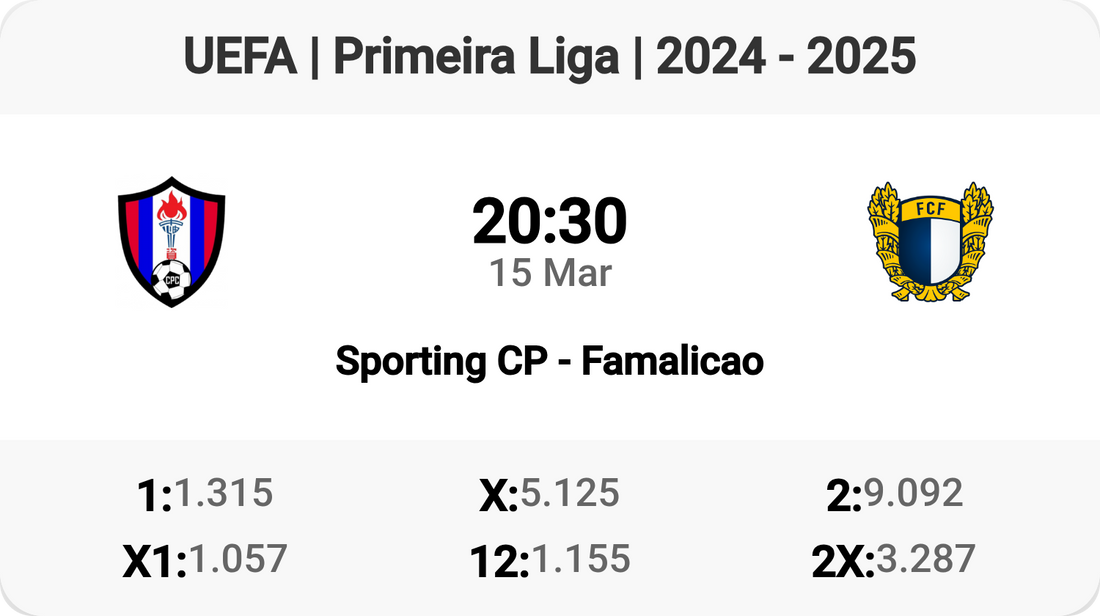Click the Famalicao FCF club crest
The height and width of the screenshot is (616, 1100).
pyautogui.click(x=930, y=241)
